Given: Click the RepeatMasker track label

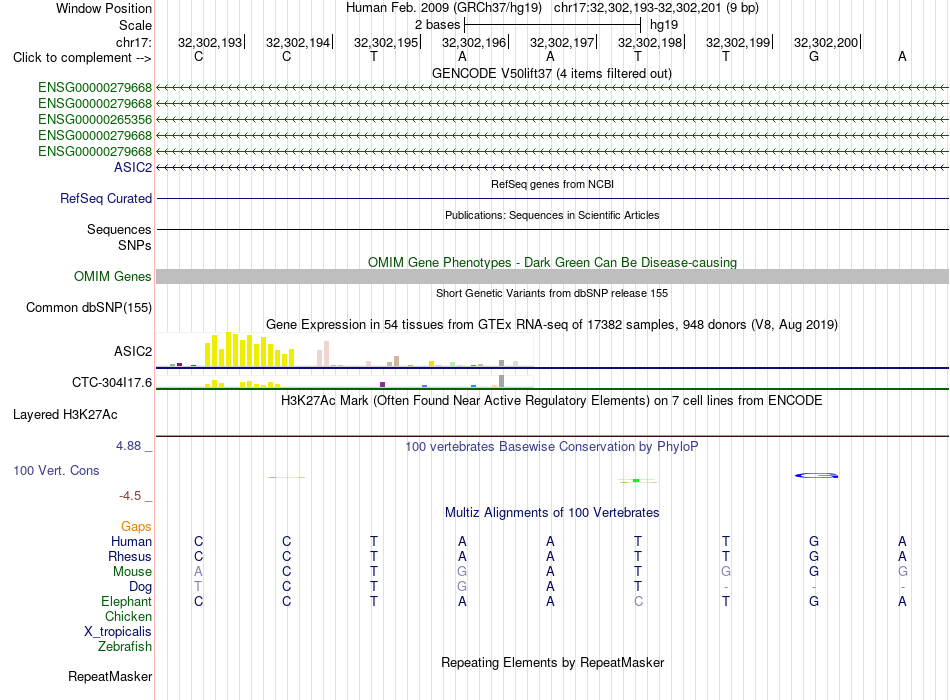Looking at the screenshot, I should (x=110, y=676).
